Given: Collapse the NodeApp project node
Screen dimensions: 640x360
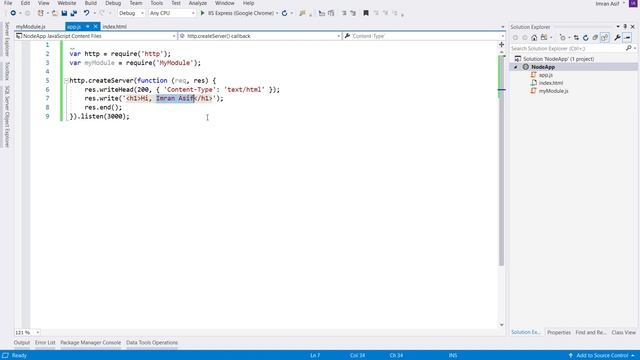Looking at the screenshot, I should (x=516, y=67).
